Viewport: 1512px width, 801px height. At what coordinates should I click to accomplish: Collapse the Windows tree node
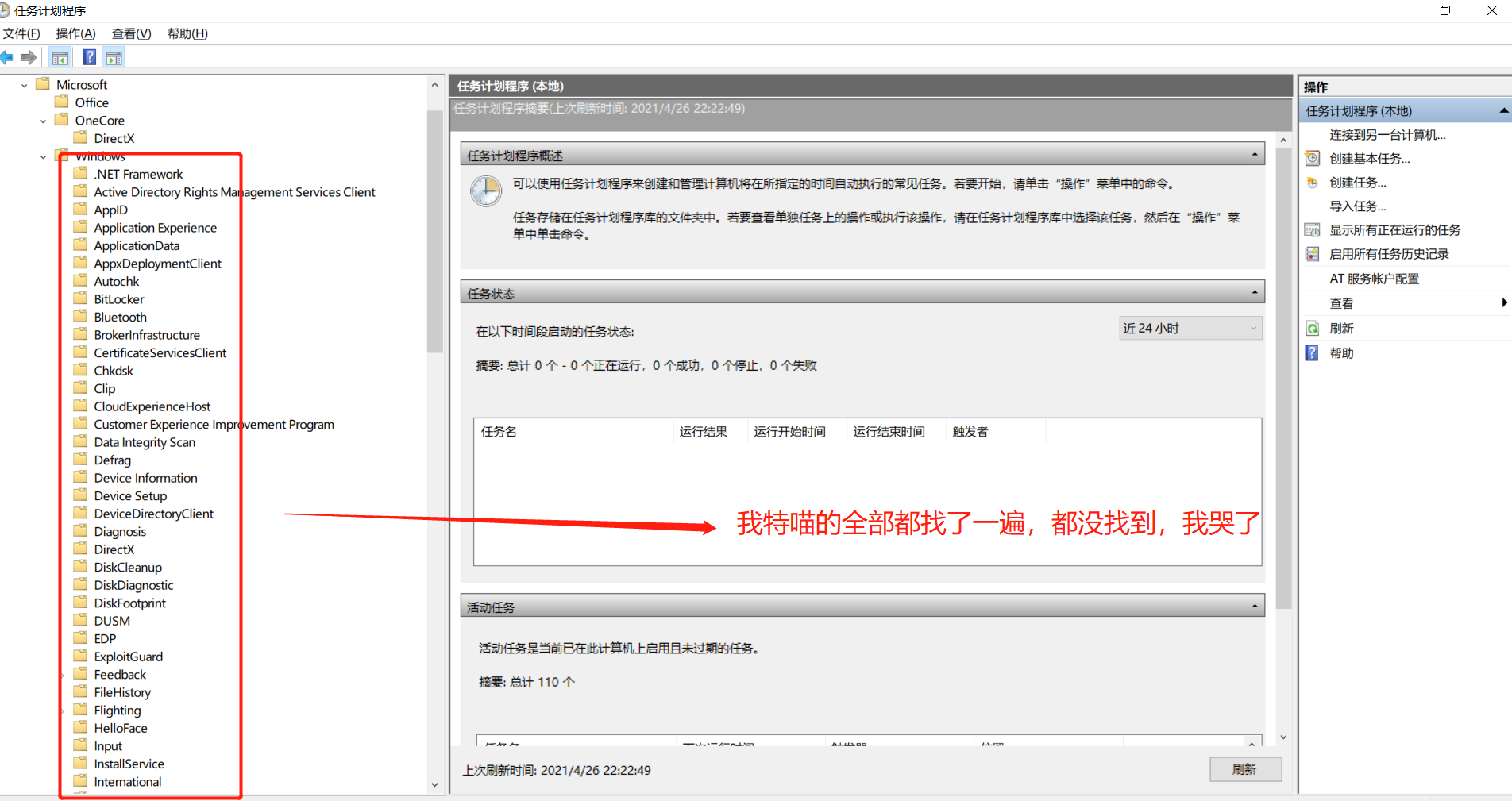pyautogui.click(x=43, y=156)
